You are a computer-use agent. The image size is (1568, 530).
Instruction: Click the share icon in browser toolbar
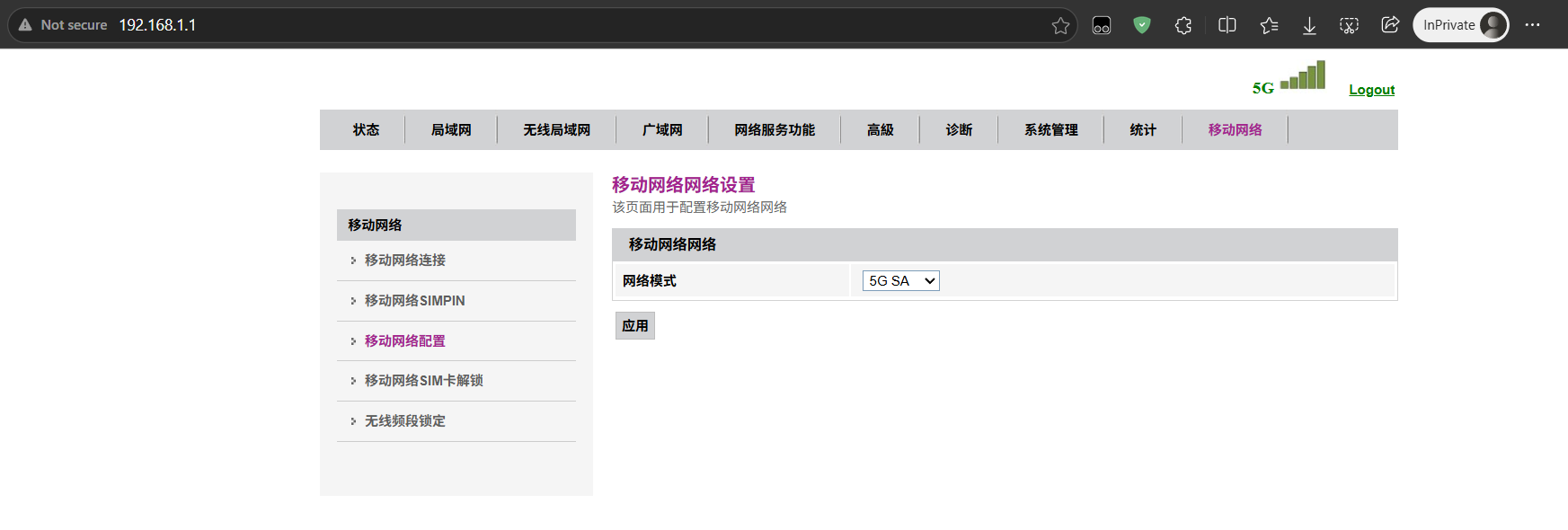click(x=1390, y=25)
